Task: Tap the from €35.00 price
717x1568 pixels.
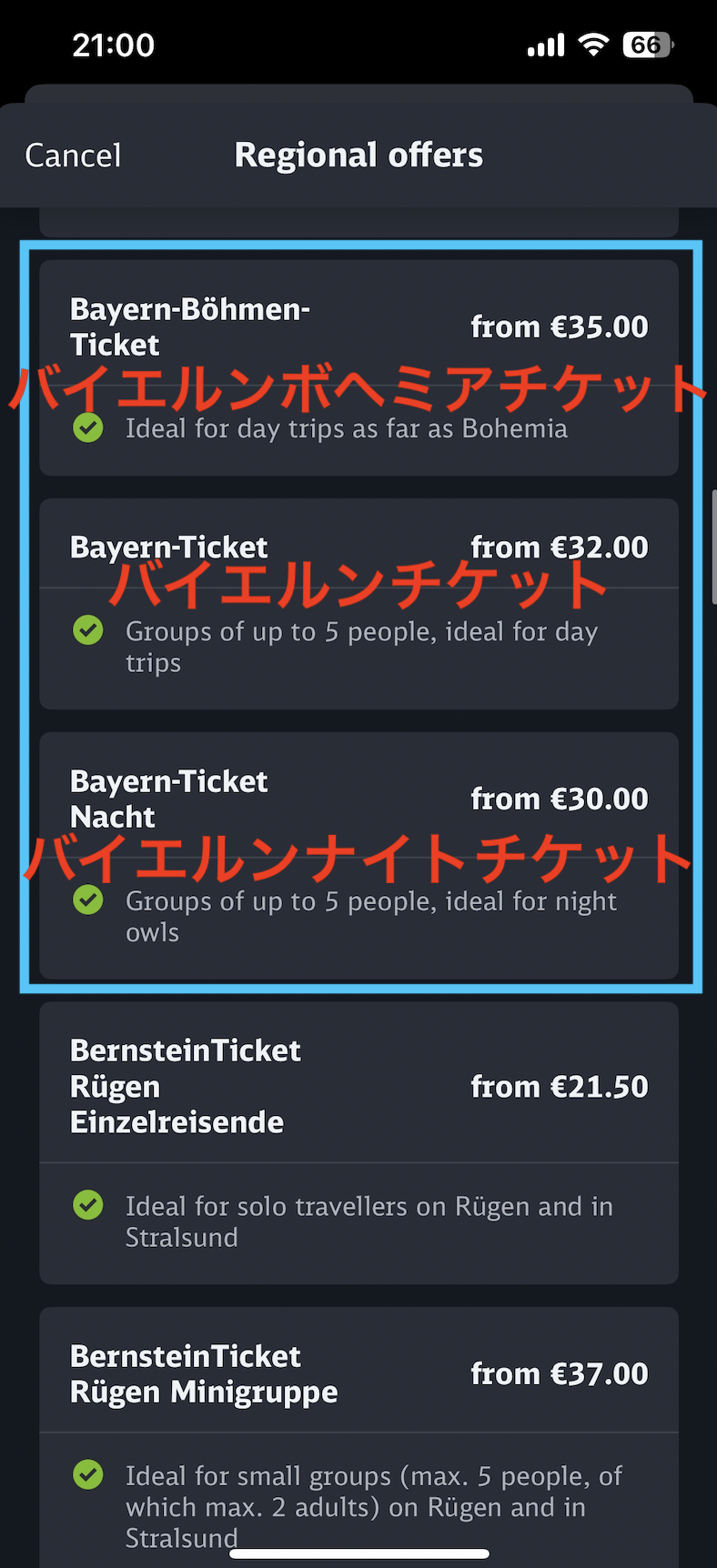Action: point(559,327)
